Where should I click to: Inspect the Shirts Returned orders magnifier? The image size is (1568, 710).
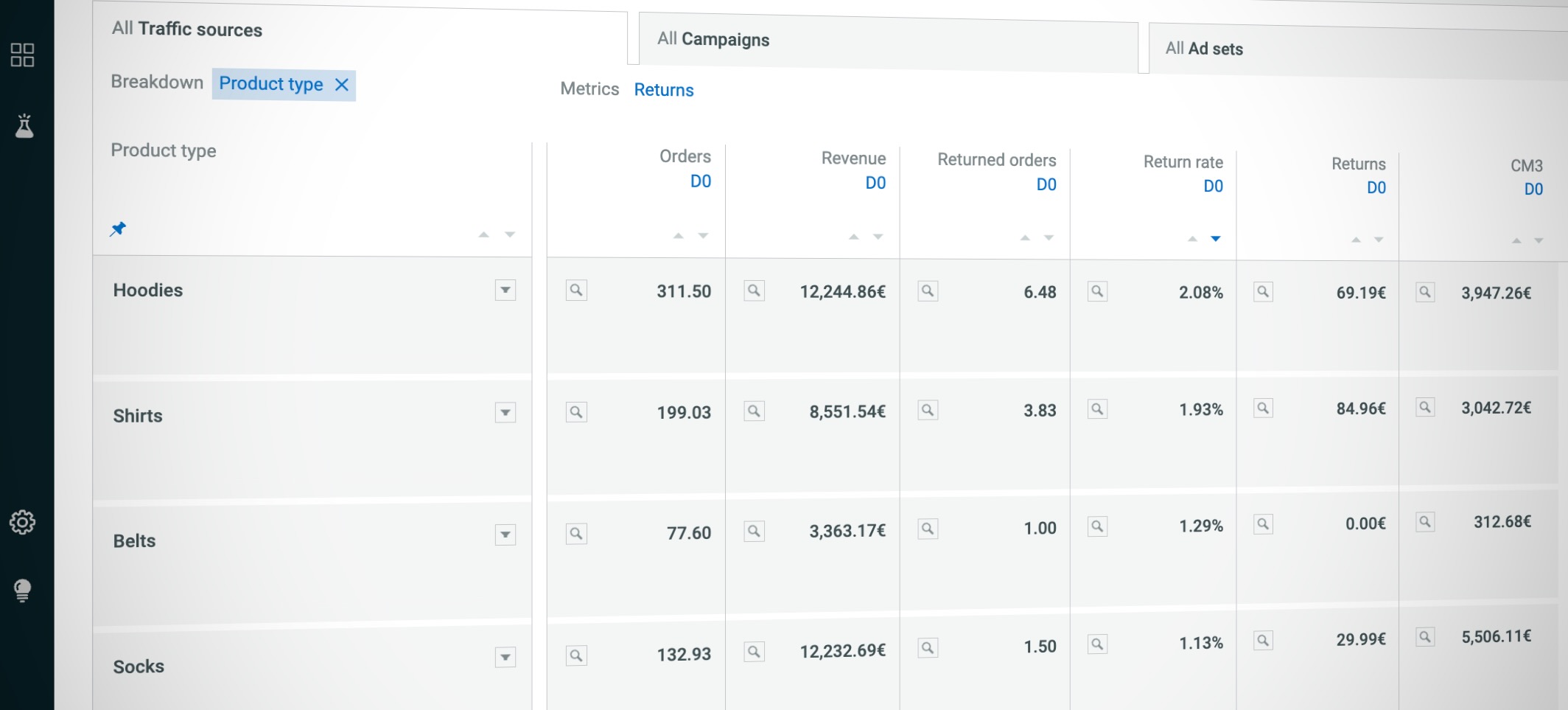[928, 410]
